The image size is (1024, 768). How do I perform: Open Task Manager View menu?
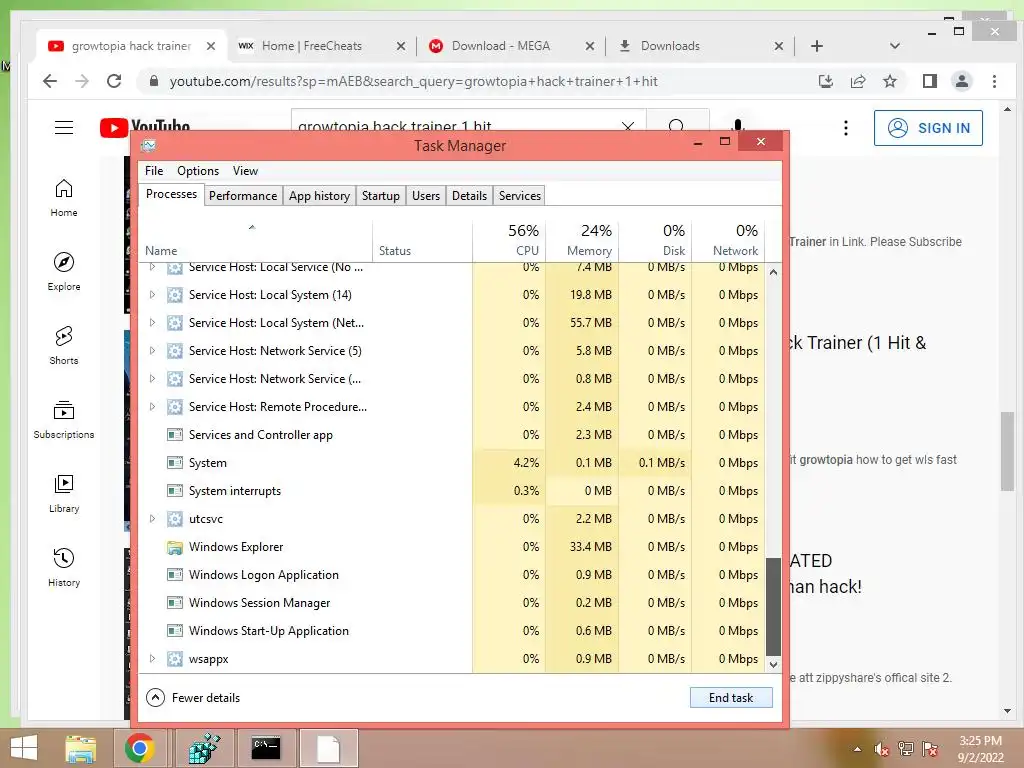[x=246, y=170]
